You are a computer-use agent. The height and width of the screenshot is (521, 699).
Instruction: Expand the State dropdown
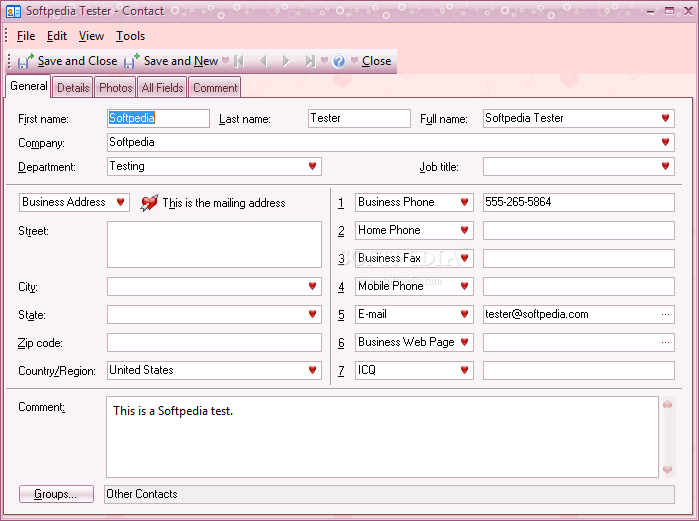pos(312,314)
